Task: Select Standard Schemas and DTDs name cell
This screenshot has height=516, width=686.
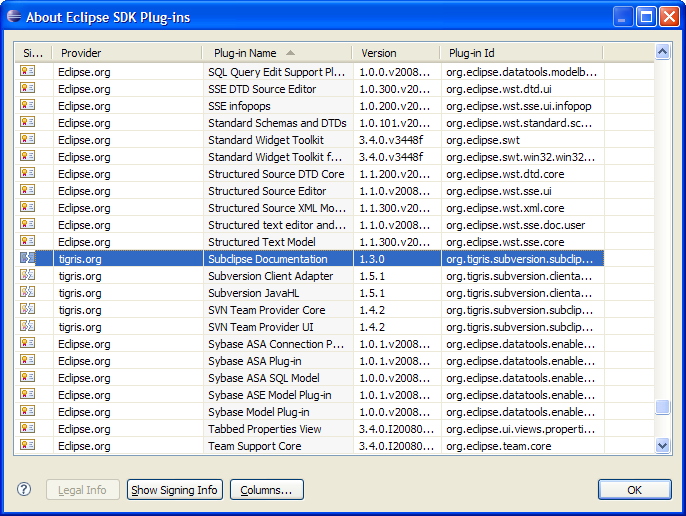Action: [277, 123]
